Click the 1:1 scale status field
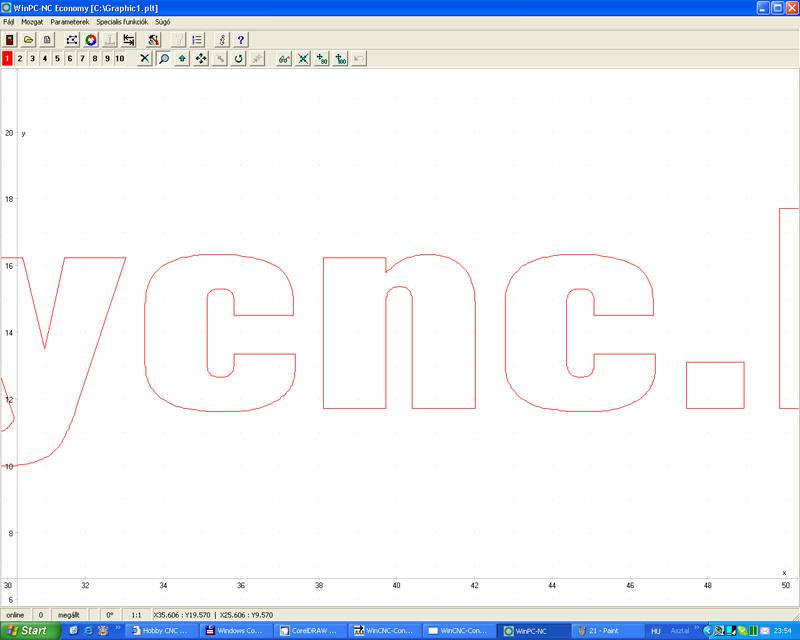Screen dimensions: 800x640 (x=136, y=615)
